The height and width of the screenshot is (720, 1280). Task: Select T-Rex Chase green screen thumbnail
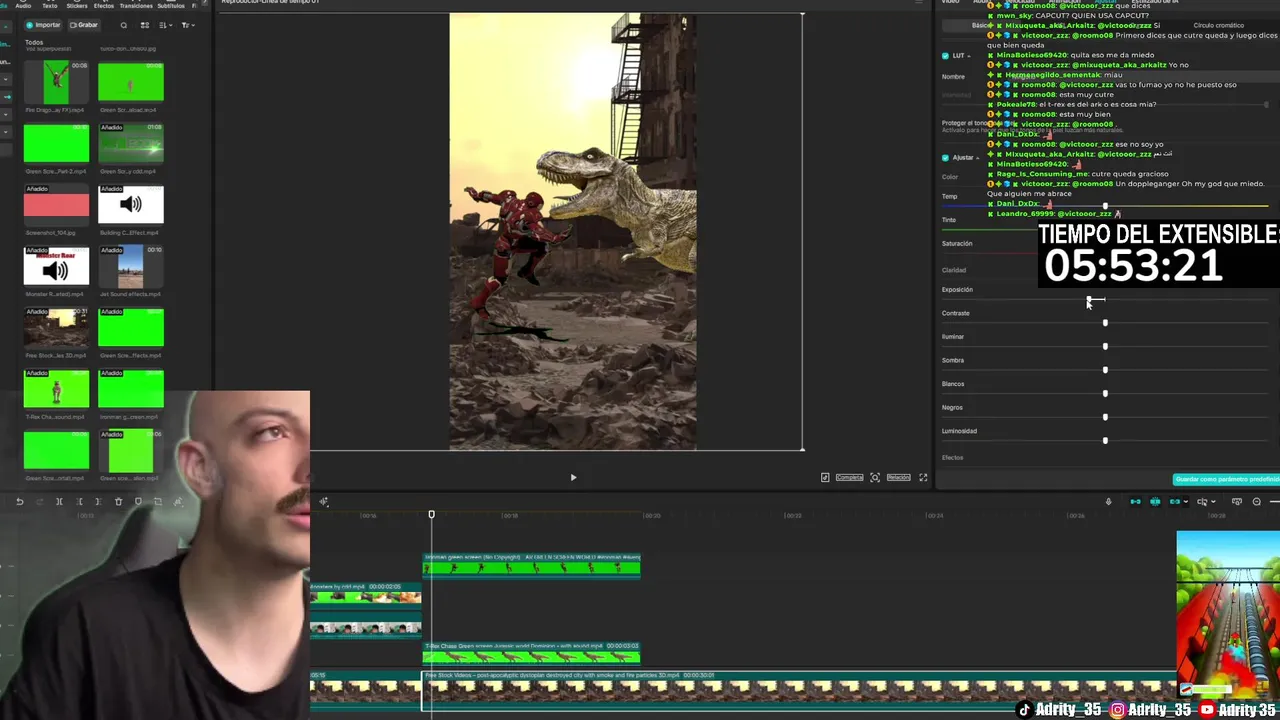click(x=56, y=389)
